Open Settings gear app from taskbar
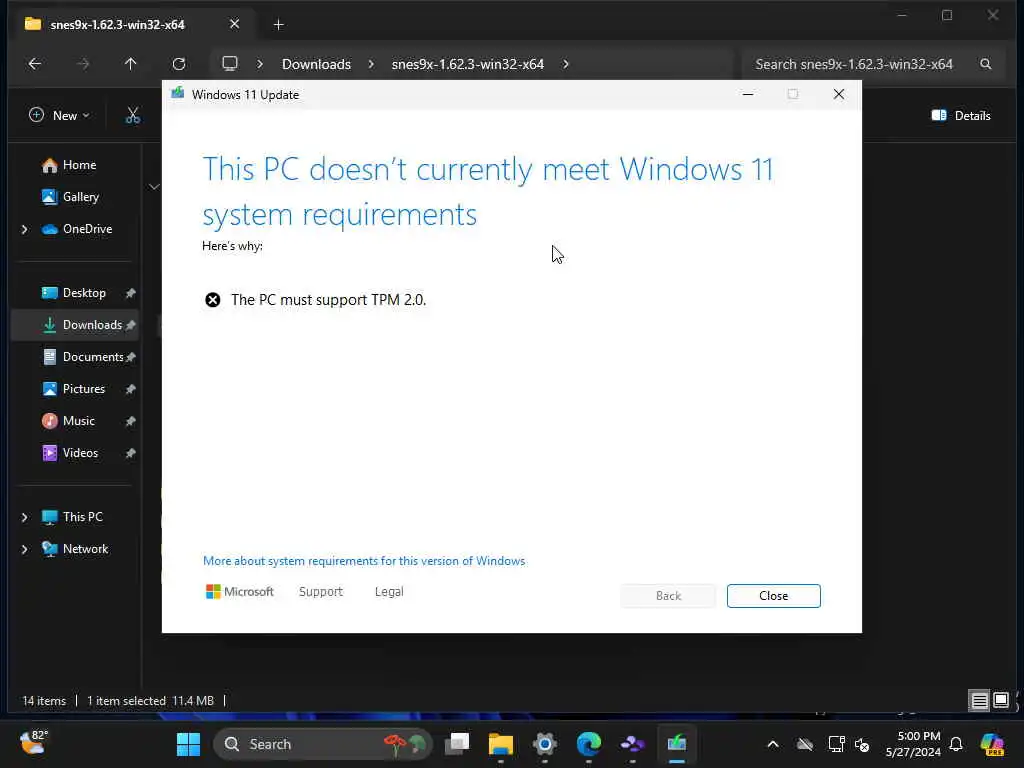 pyautogui.click(x=545, y=744)
